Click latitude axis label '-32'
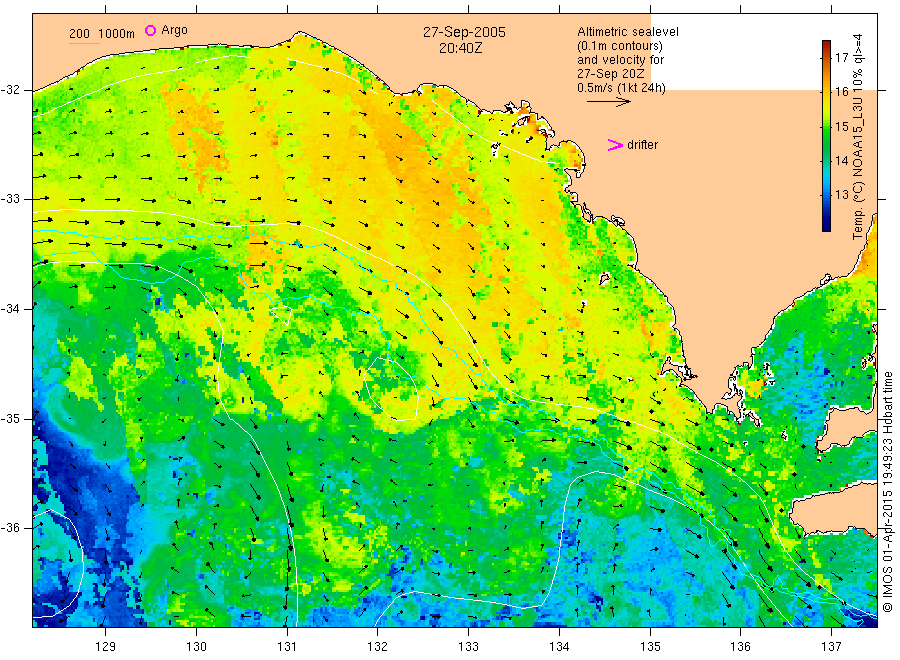The width and height of the screenshot is (900, 660). pyautogui.click(x=10, y=90)
